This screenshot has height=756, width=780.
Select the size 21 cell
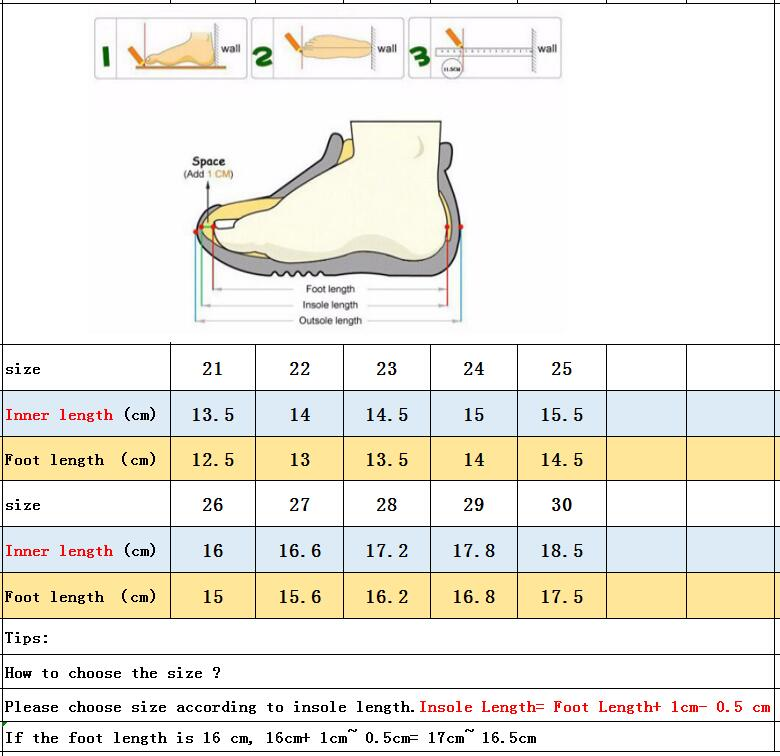(x=212, y=369)
